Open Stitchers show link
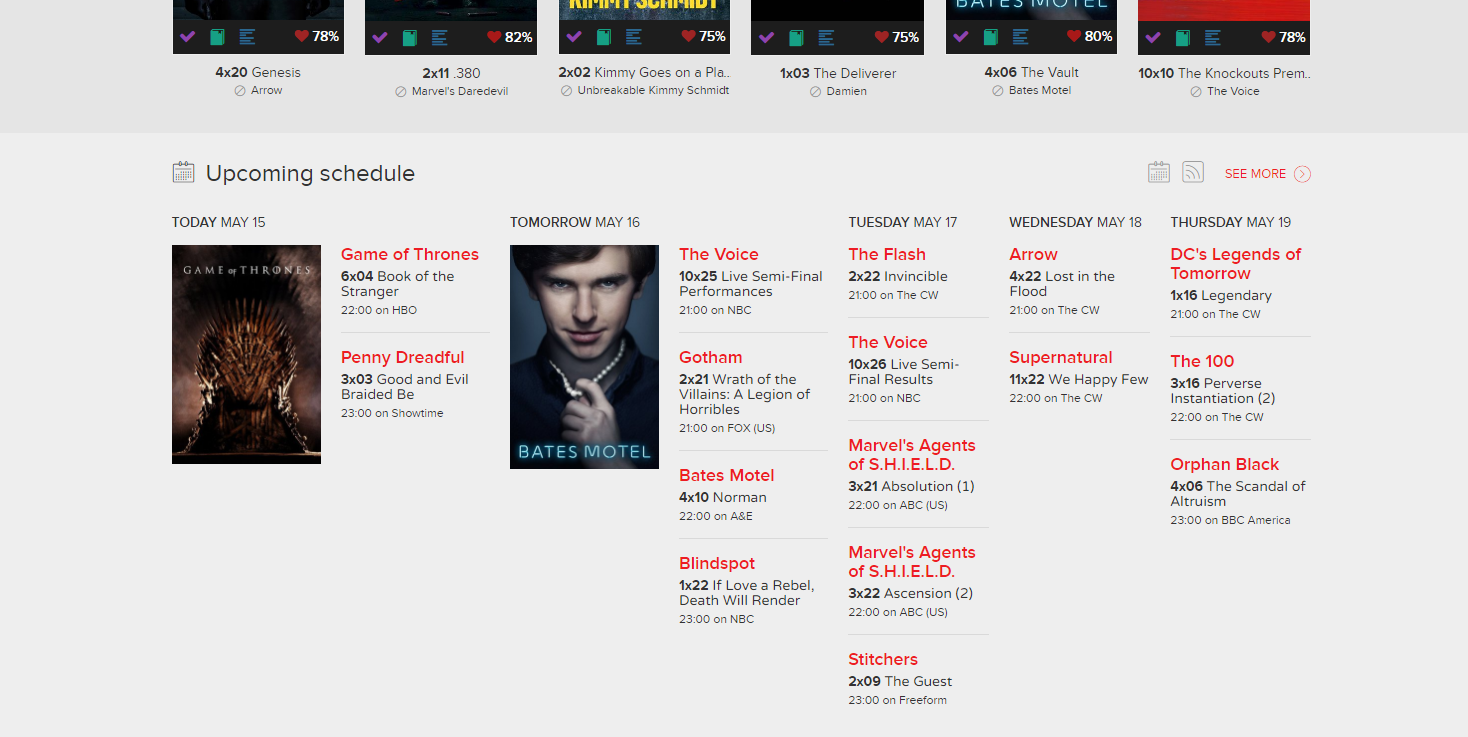1468x737 pixels. tap(883, 659)
